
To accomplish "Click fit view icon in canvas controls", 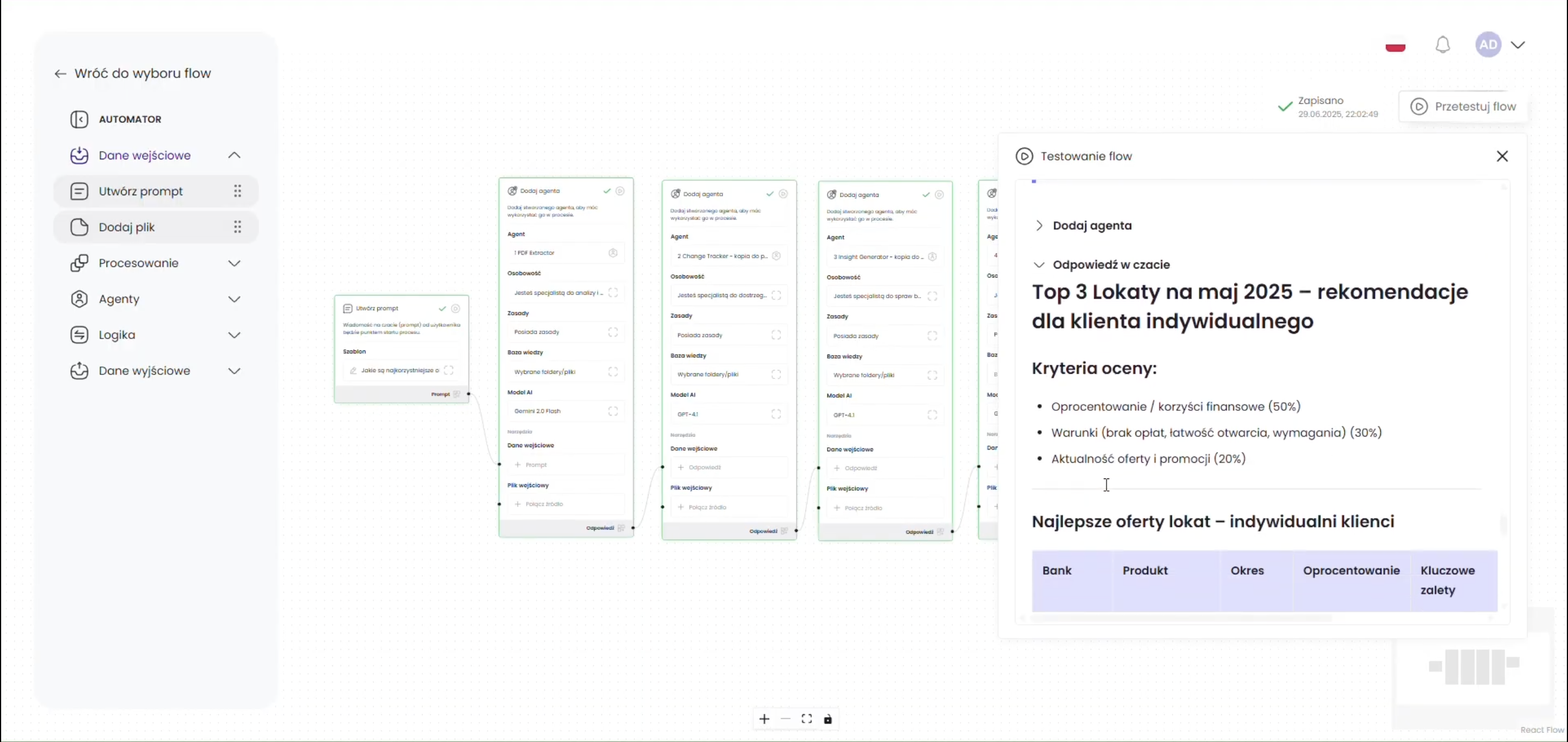I will point(807,719).
